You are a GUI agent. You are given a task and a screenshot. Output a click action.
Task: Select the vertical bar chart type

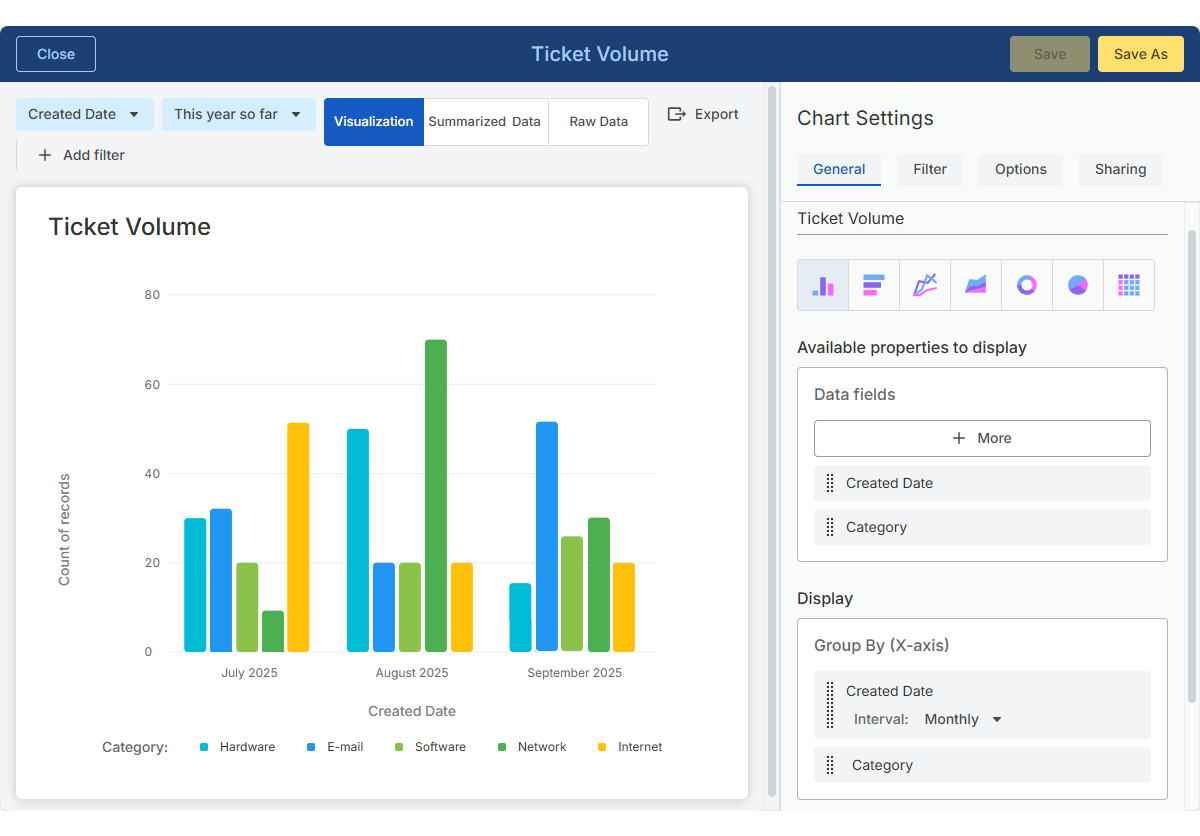point(823,285)
